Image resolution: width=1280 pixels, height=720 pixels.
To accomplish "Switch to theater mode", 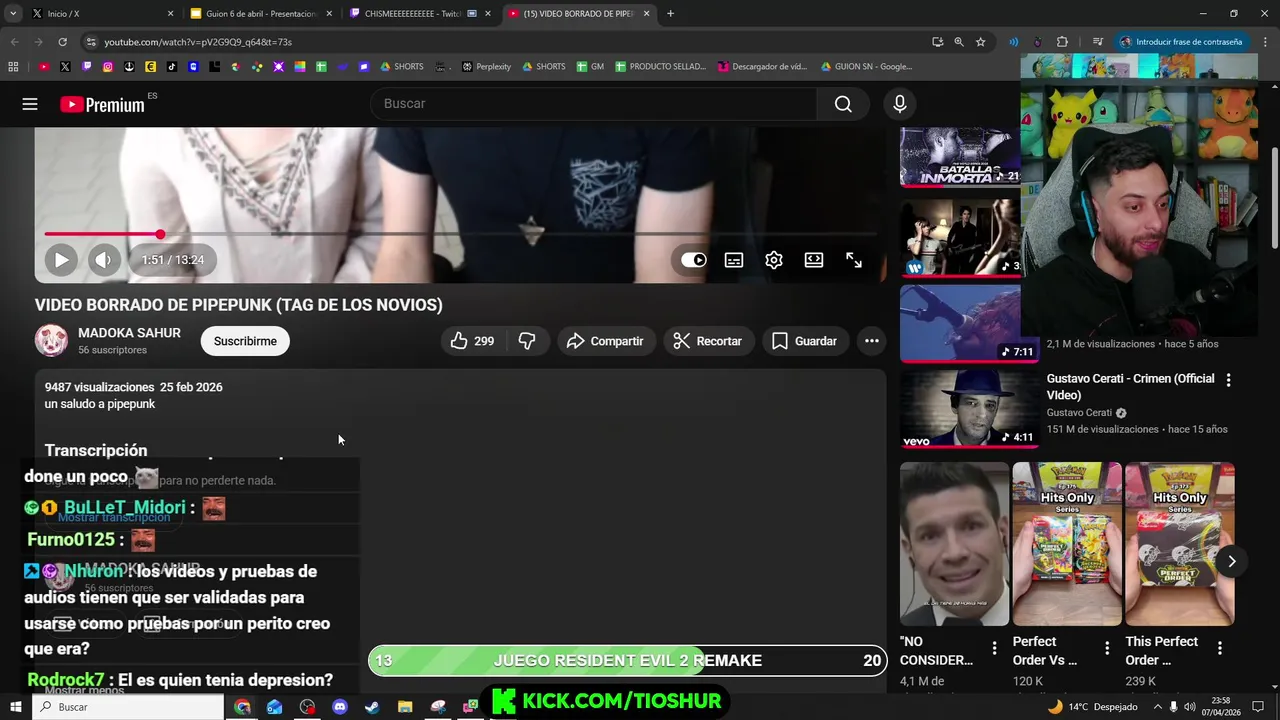I will [814, 260].
